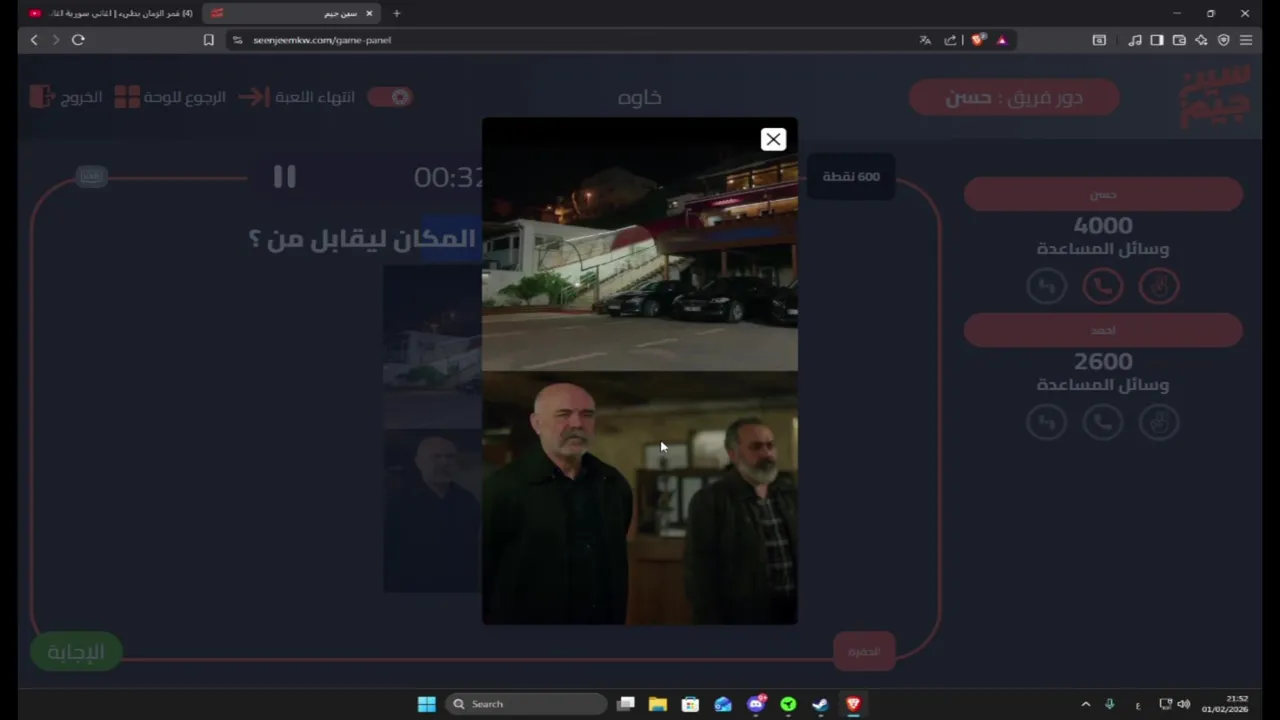
Task: Pause the question timer
Action: (x=285, y=177)
